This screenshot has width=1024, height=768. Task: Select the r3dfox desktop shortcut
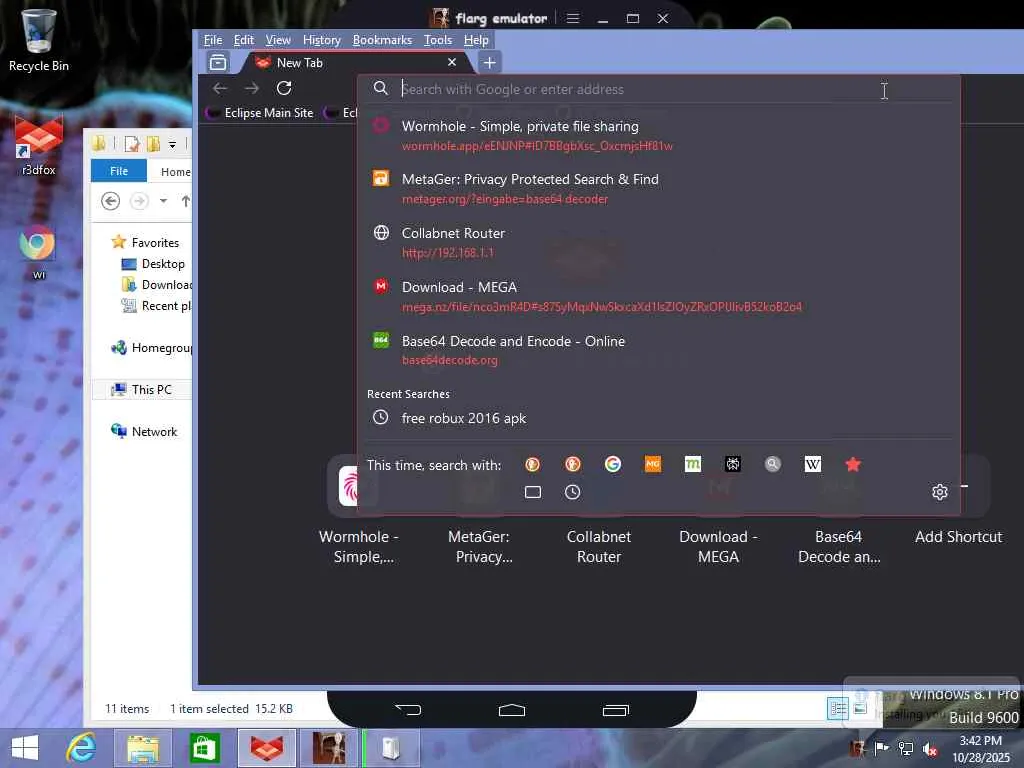(39, 145)
